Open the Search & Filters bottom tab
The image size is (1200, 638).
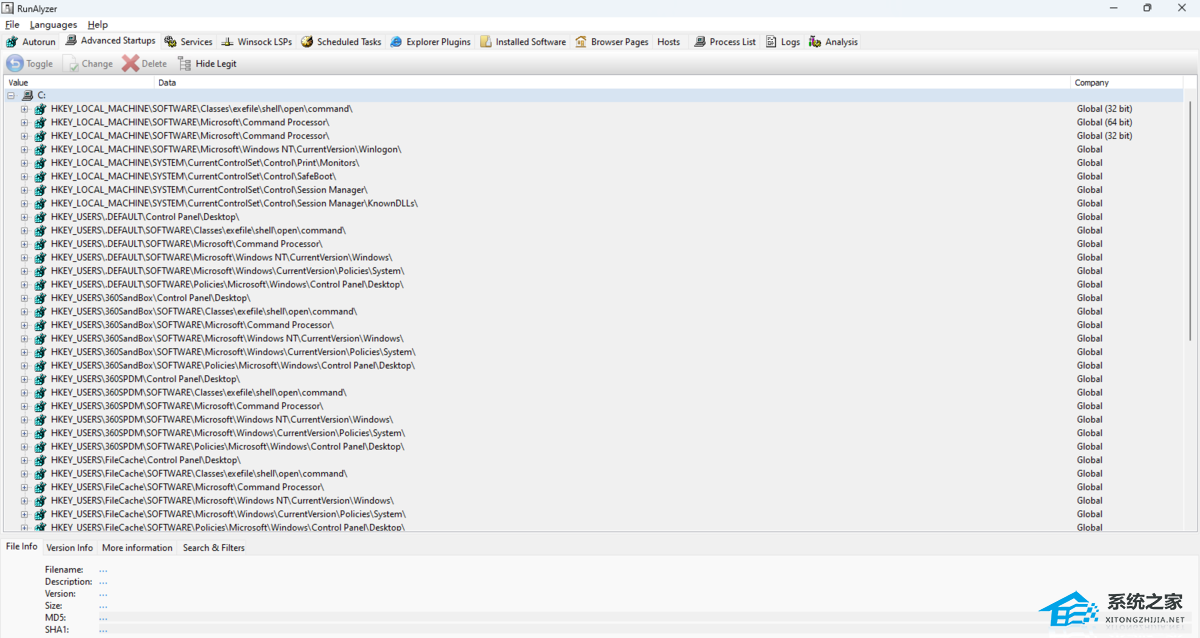tap(214, 548)
